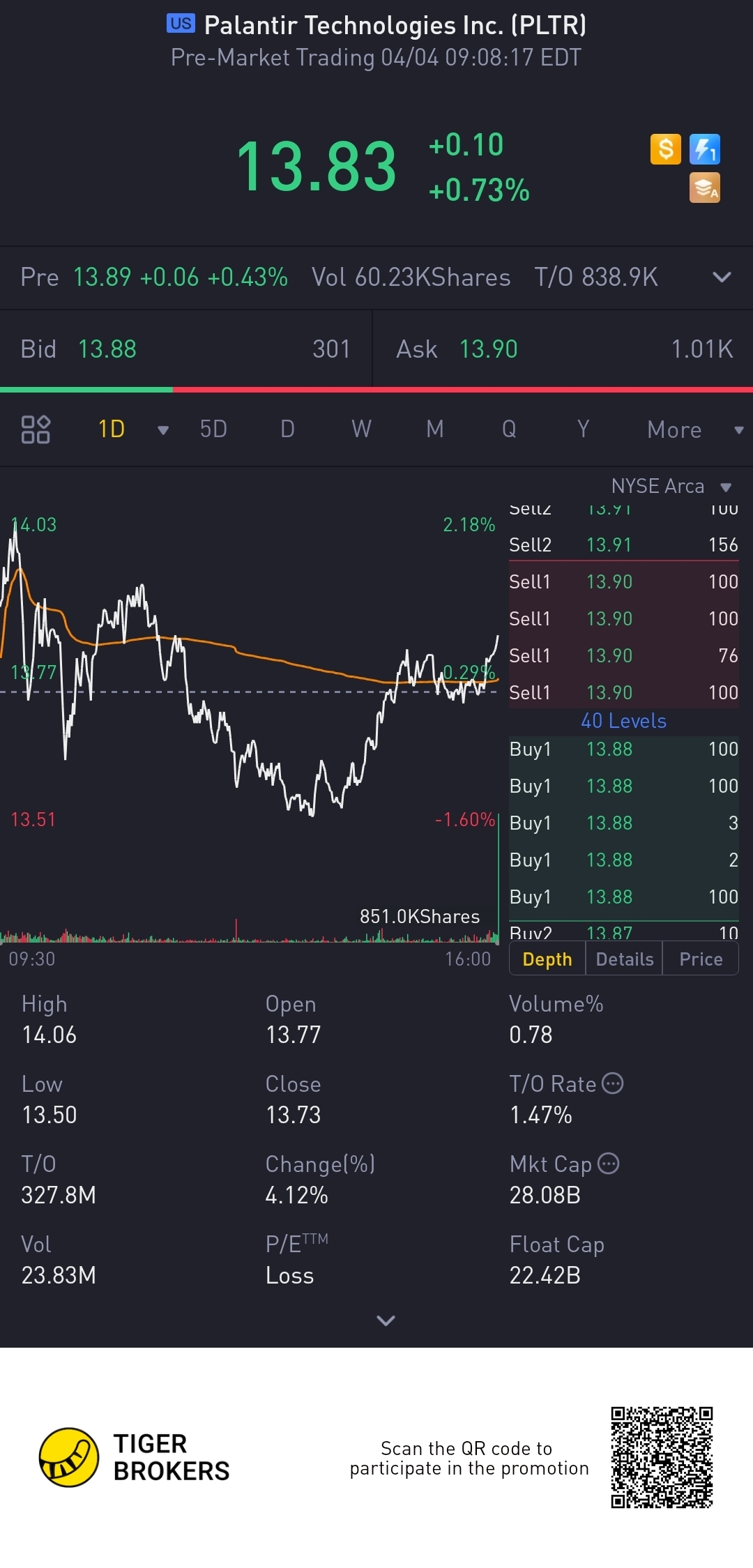This screenshot has height=1568, width=753.
Task: Open the Tiger Brokers logo
Action: (x=135, y=1457)
